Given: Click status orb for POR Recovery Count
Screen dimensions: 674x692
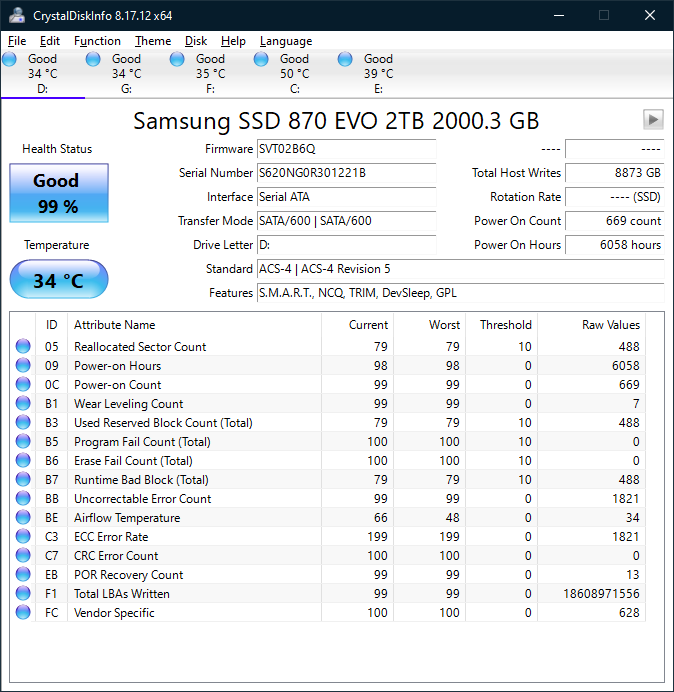Looking at the screenshot, I should [23, 574].
